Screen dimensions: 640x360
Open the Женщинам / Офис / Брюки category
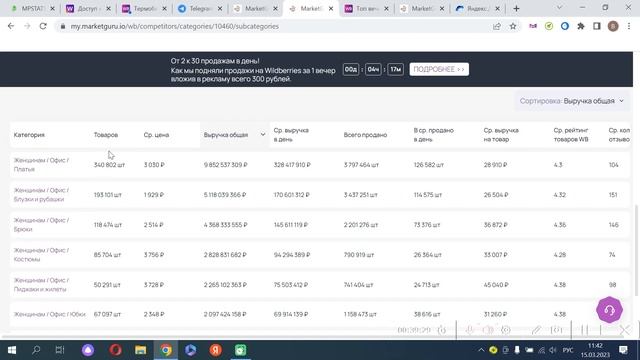[x=41, y=224]
